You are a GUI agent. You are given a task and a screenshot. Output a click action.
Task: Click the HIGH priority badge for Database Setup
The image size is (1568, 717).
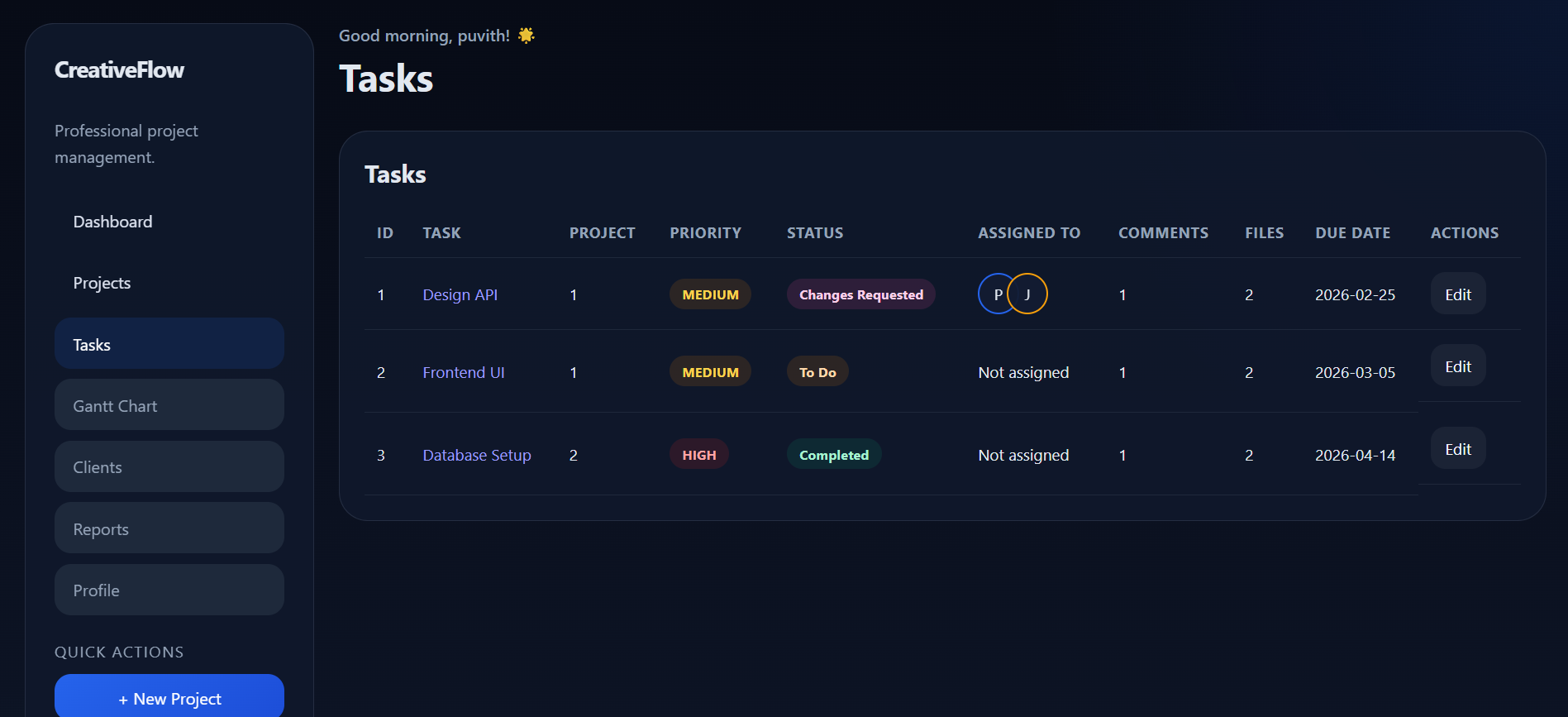pos(699,454)
